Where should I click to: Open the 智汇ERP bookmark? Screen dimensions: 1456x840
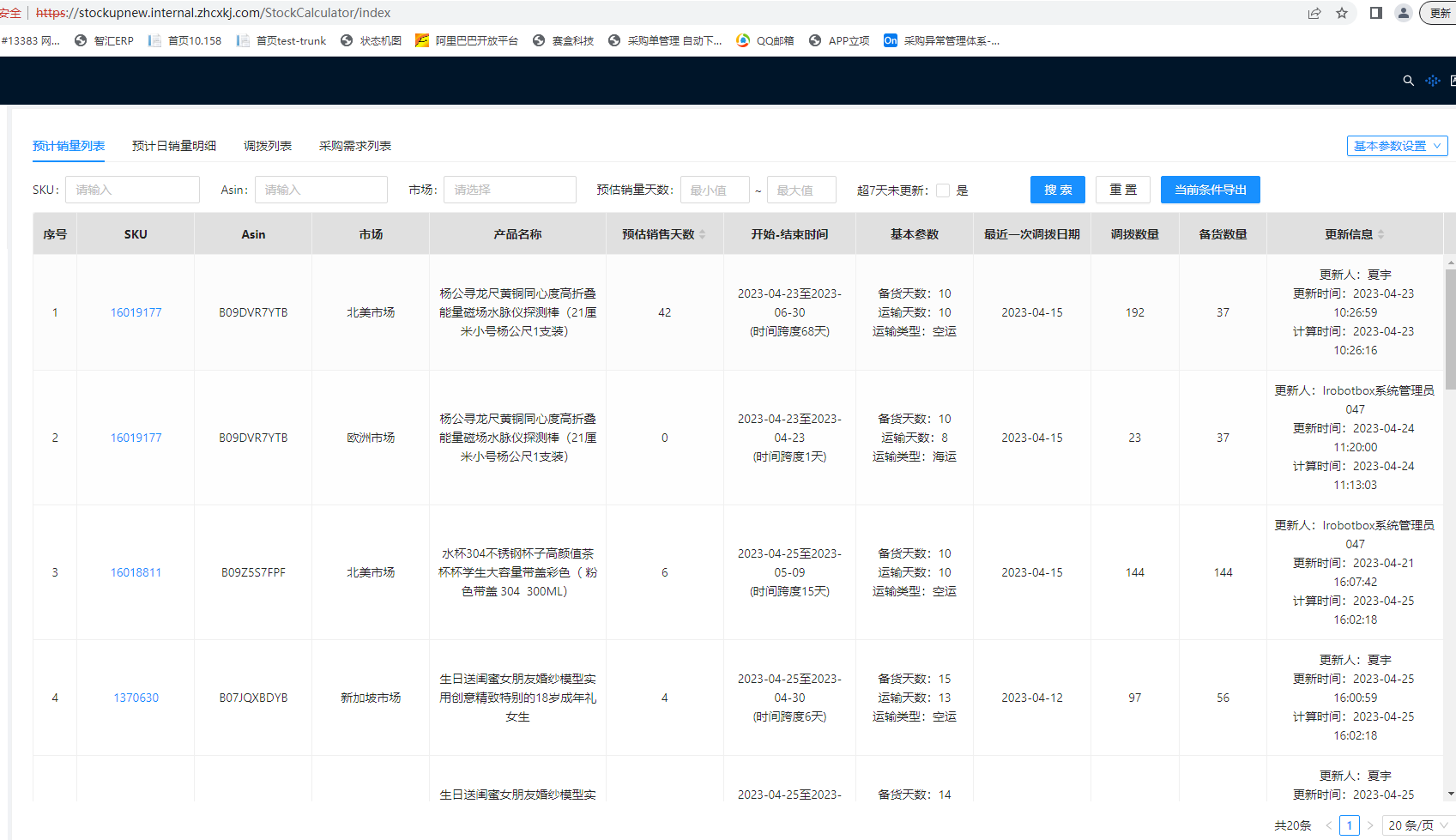(104, 40)
